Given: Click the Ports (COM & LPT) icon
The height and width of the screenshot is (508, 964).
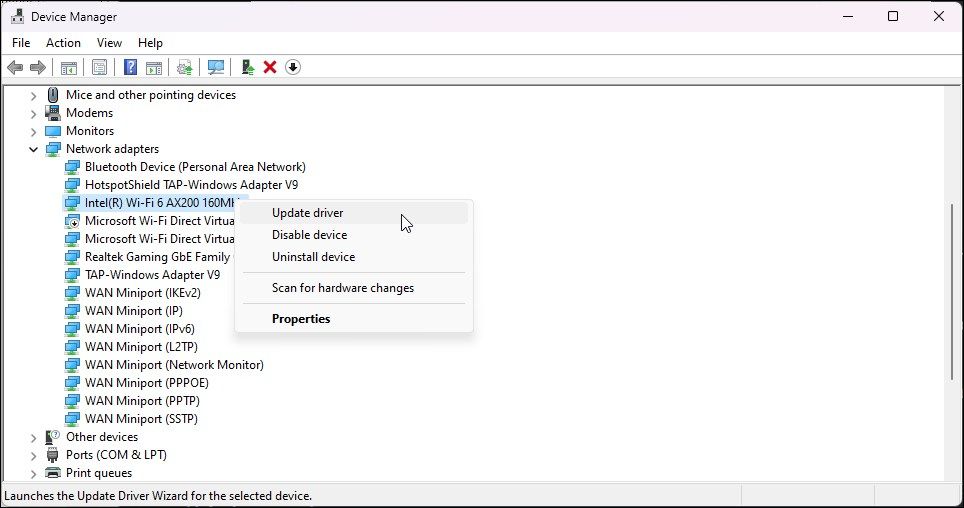Looking at the screenshot, I should (x=53, y=455).
